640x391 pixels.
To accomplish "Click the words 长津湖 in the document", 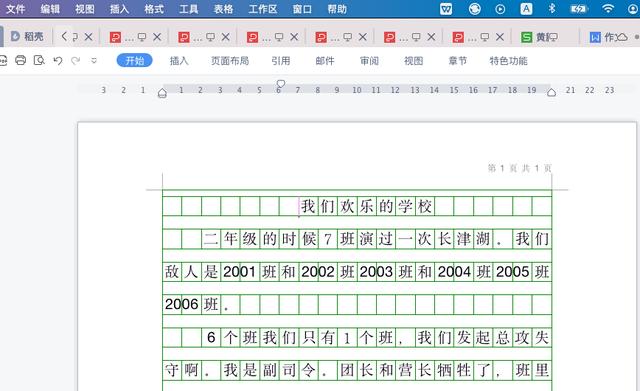I will (x=464, y=239).
